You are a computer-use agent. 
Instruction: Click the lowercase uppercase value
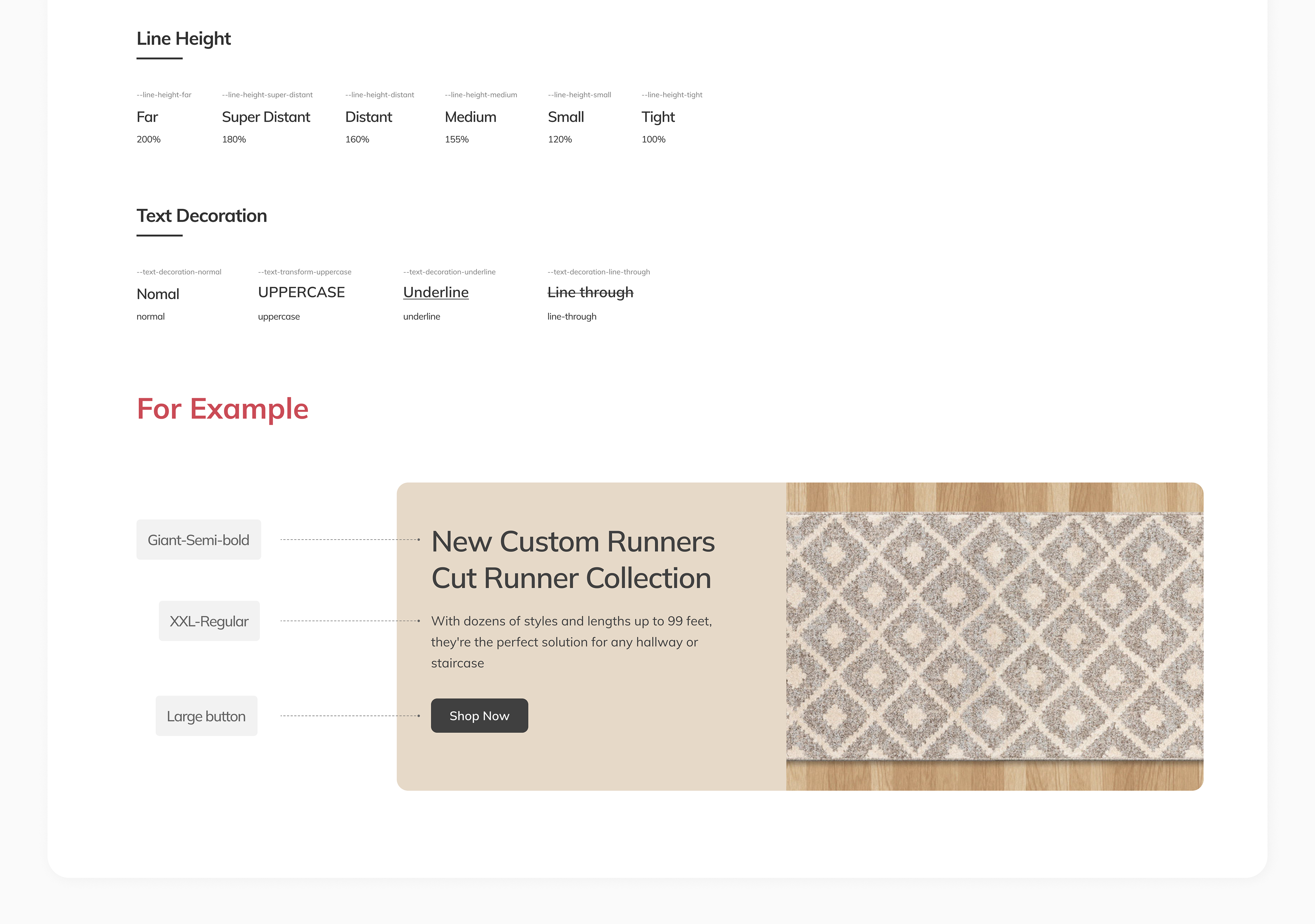coord(279,317)
